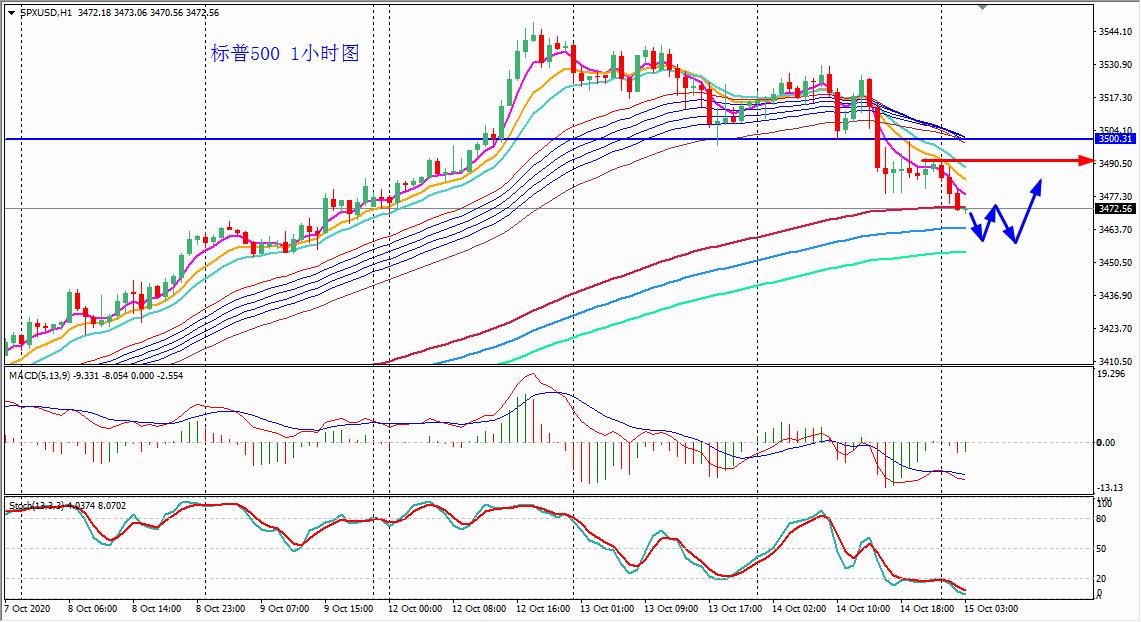Click the 80 level on Stochastic scale
This screenshot has width=1141, height=622.
click(1101, 519)
